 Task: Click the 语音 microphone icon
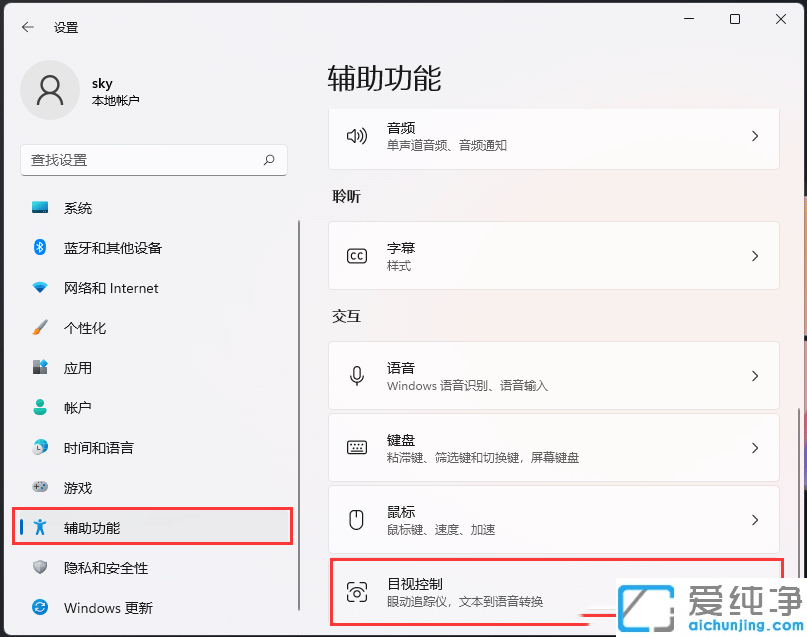(357, 376)
